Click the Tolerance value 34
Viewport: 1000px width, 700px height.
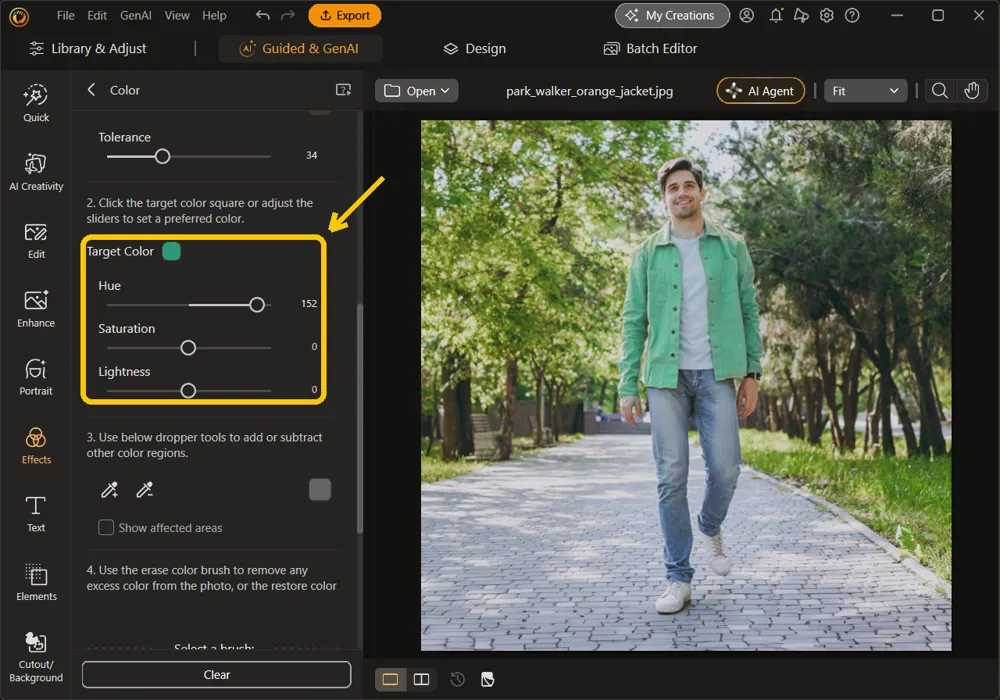pyautogui.click(x=311, y=155)
